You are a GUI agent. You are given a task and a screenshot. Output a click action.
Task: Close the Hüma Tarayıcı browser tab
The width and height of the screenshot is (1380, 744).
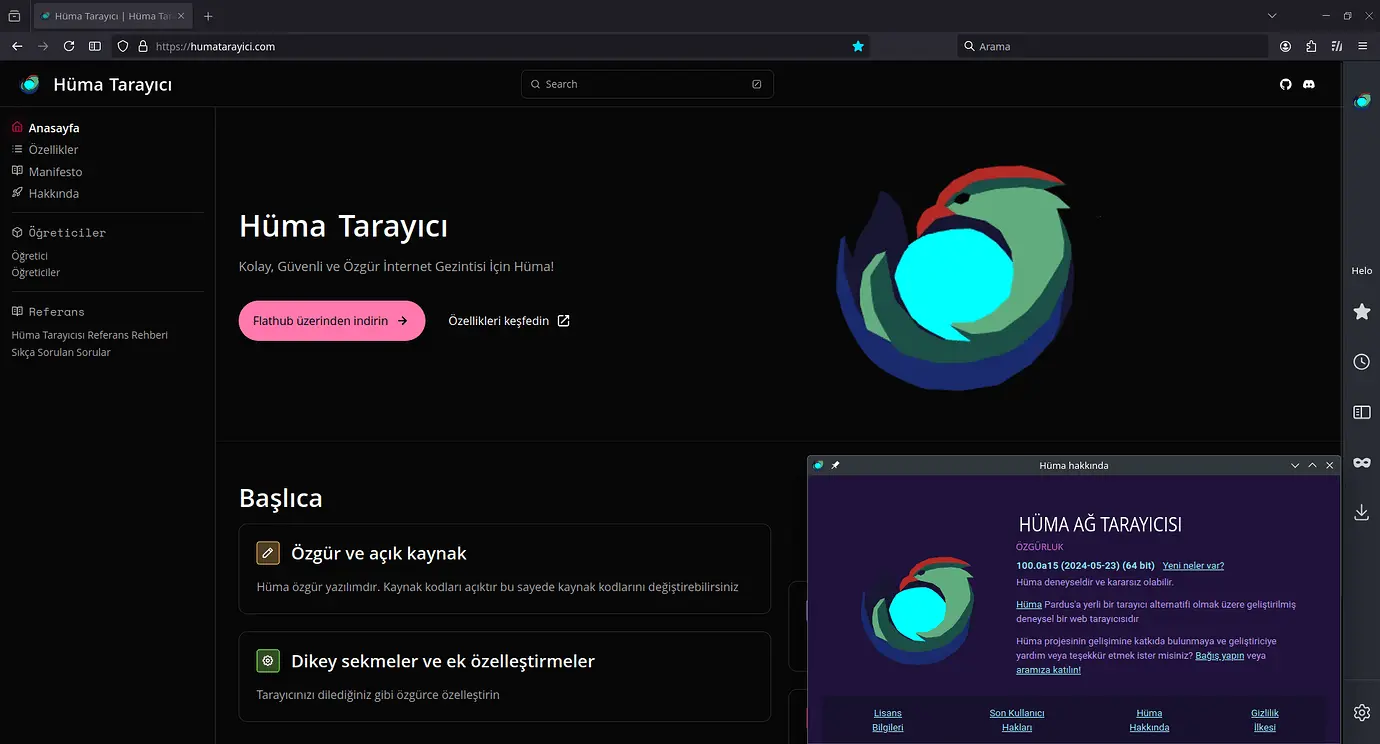(181, 16)
